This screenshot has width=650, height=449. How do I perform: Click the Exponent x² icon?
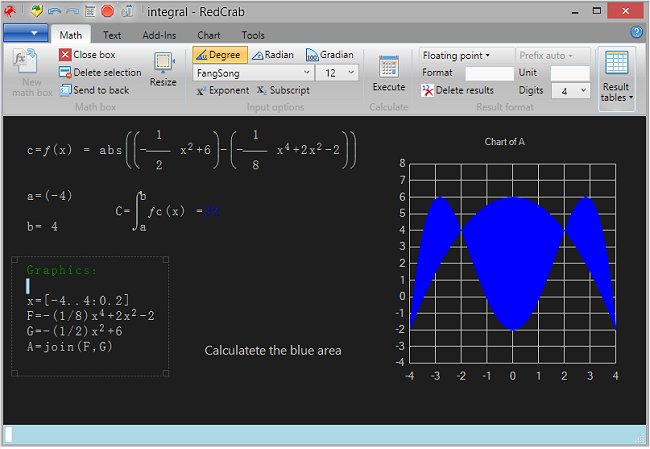201,90
